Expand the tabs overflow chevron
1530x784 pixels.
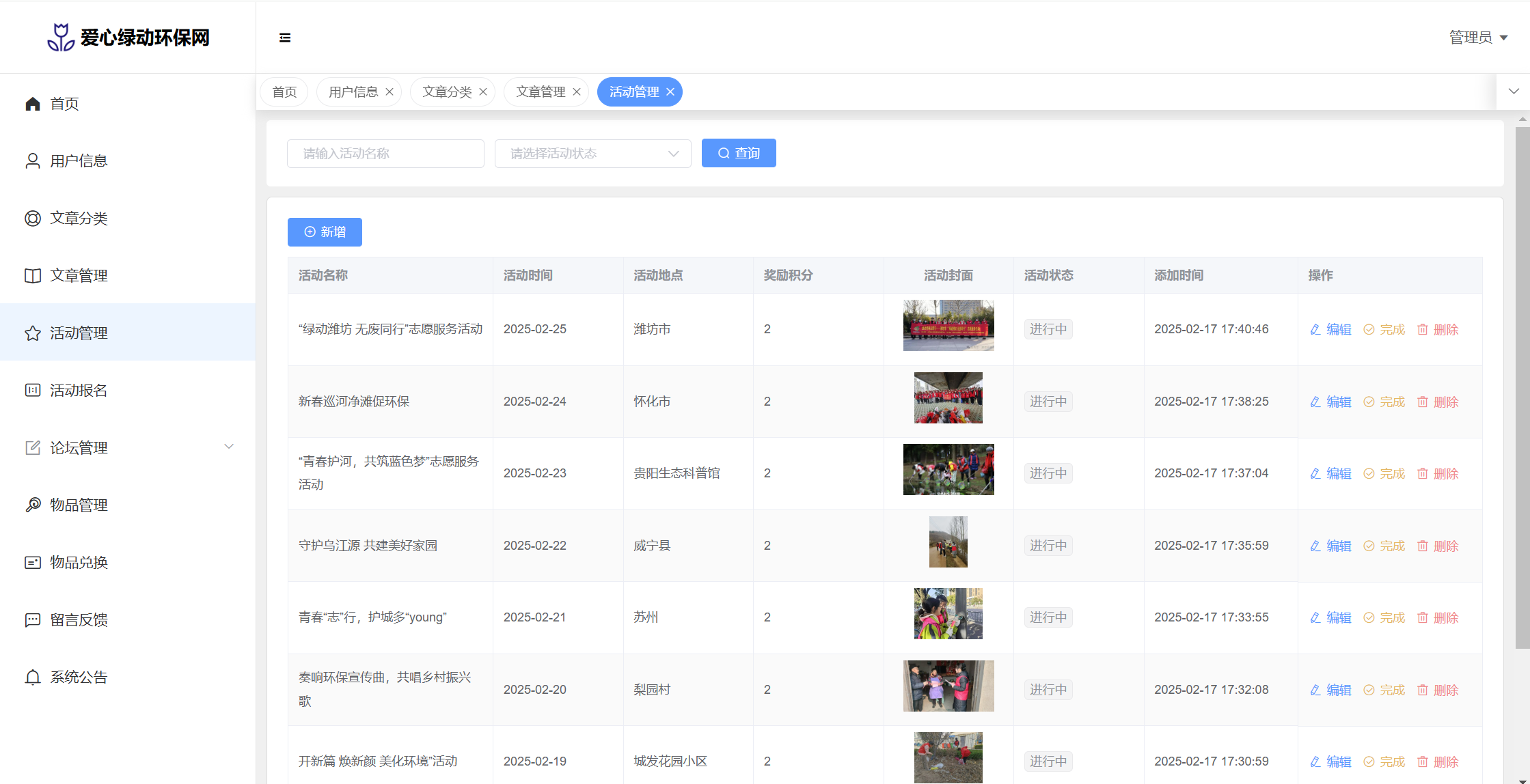tap(1514, 92)
